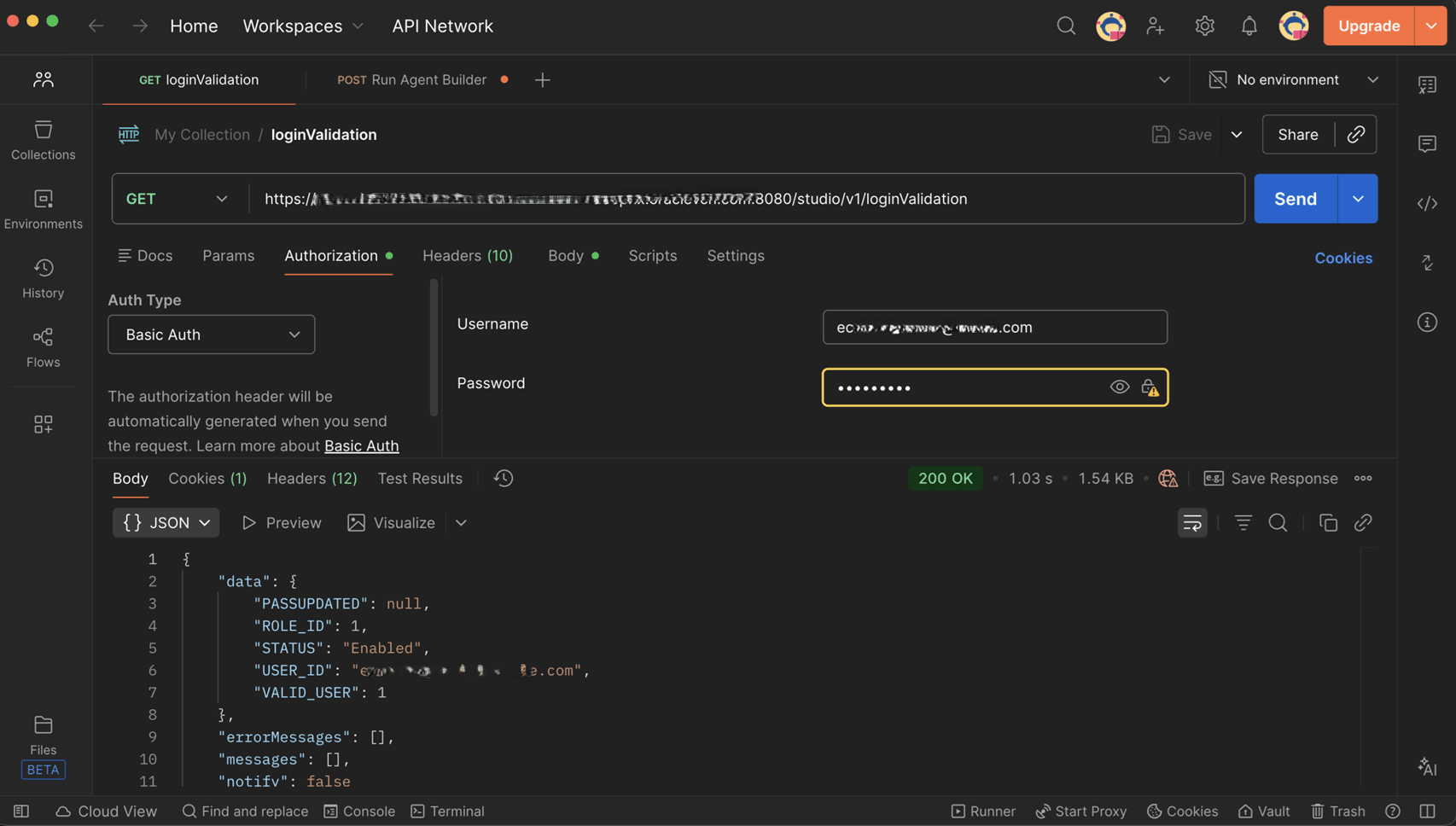Toggle password visibility with the eye icon

click(x=1119, y=387)
